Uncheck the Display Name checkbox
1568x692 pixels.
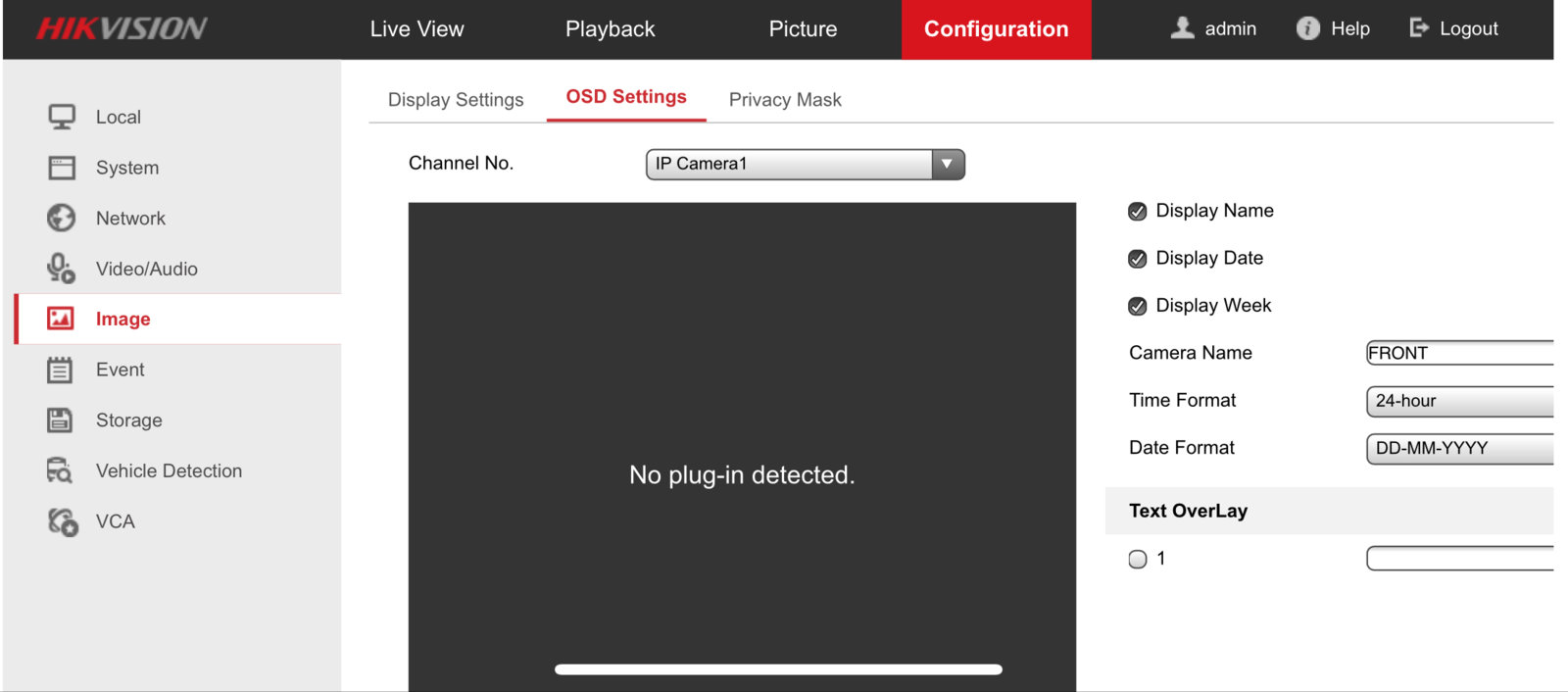tap(1138, 212)
